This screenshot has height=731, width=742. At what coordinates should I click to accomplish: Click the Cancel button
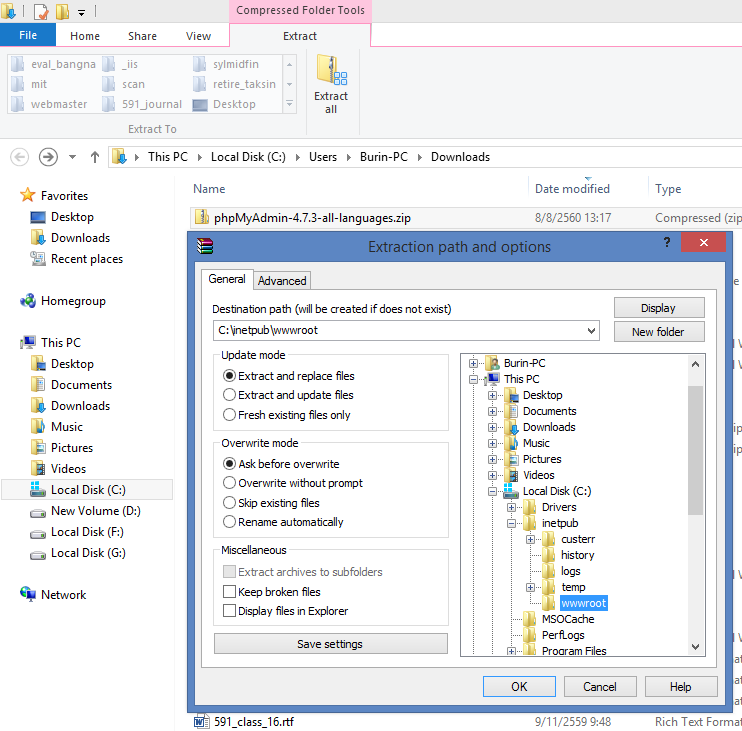[600, 686]
